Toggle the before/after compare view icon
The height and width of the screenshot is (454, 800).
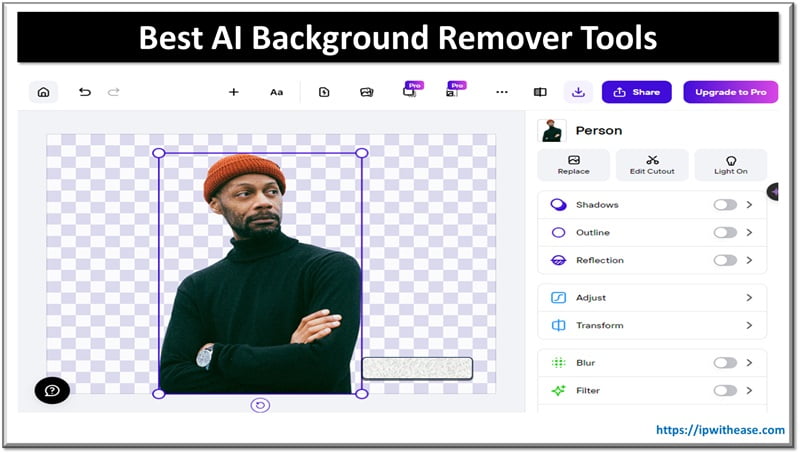point(540,92)
